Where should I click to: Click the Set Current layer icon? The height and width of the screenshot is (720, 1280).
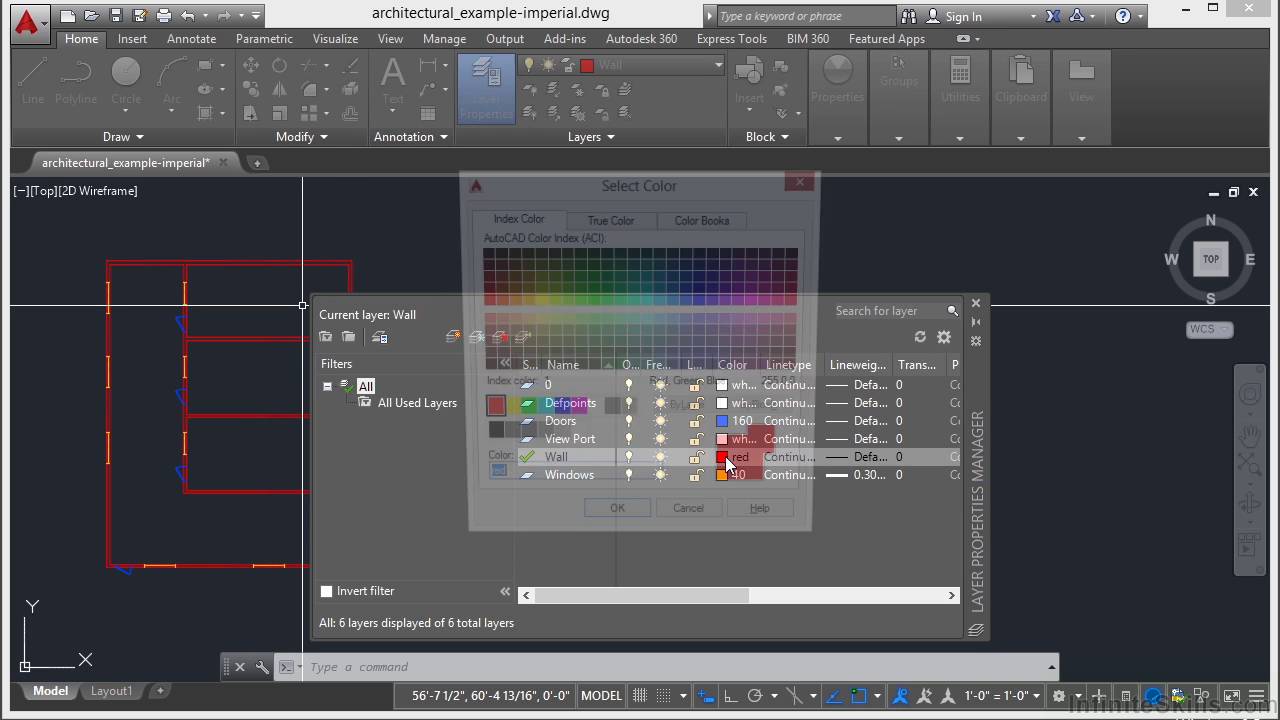tap(523, 337)
